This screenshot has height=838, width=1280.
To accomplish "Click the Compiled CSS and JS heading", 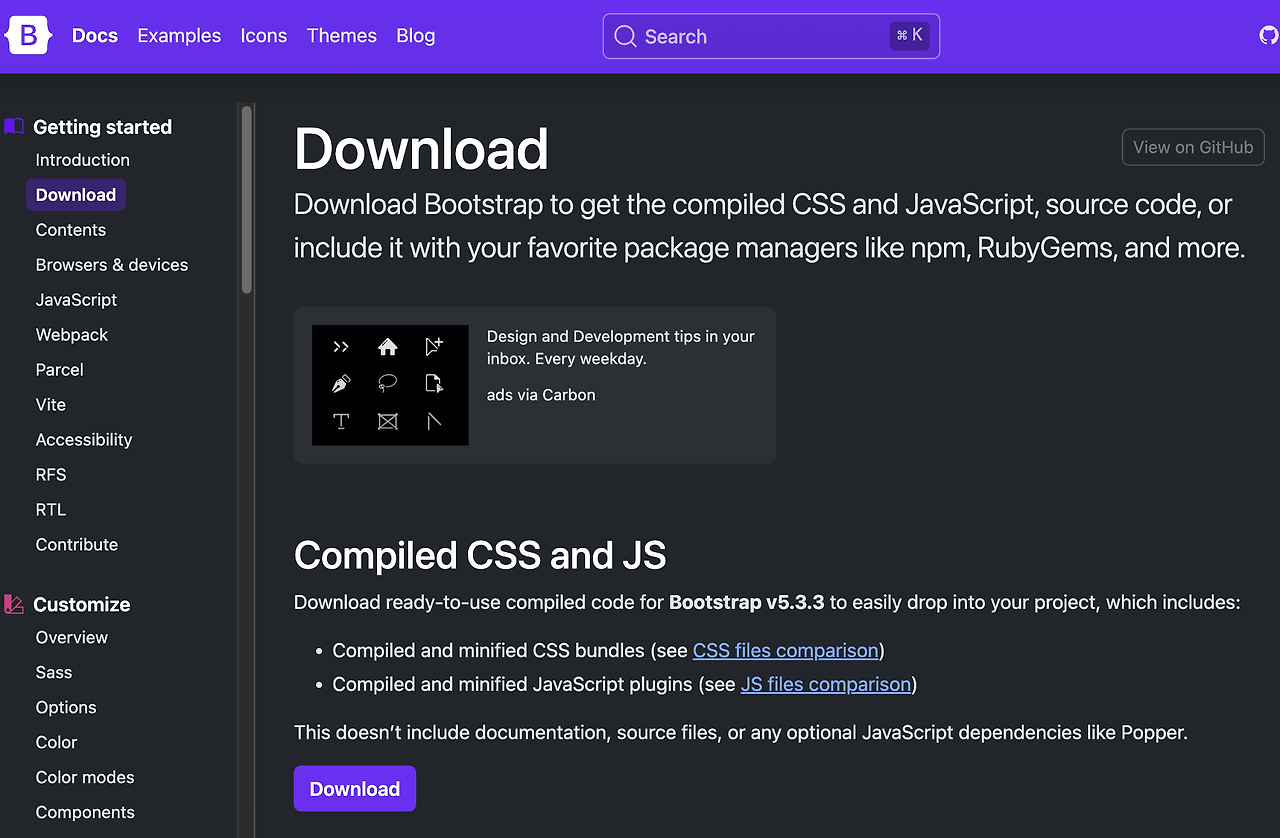I will pos(480,555).
